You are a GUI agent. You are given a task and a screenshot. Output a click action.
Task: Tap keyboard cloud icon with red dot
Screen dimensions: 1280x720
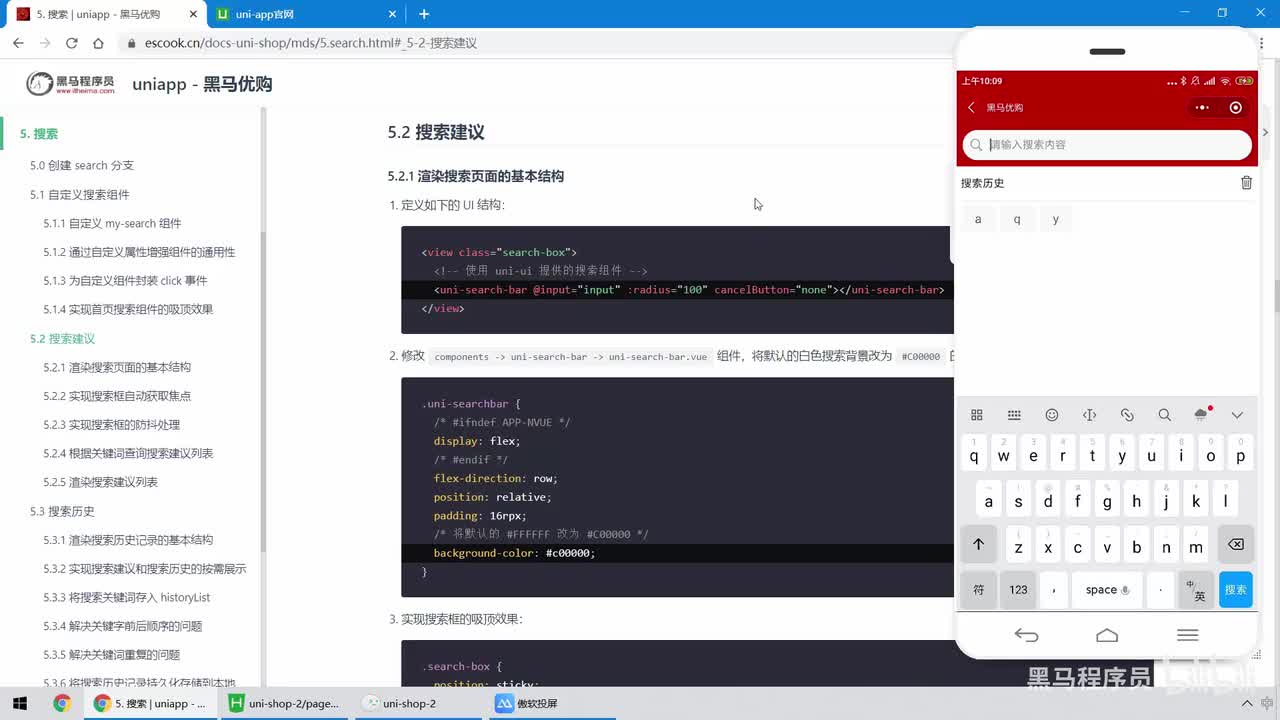point(1202,414)
